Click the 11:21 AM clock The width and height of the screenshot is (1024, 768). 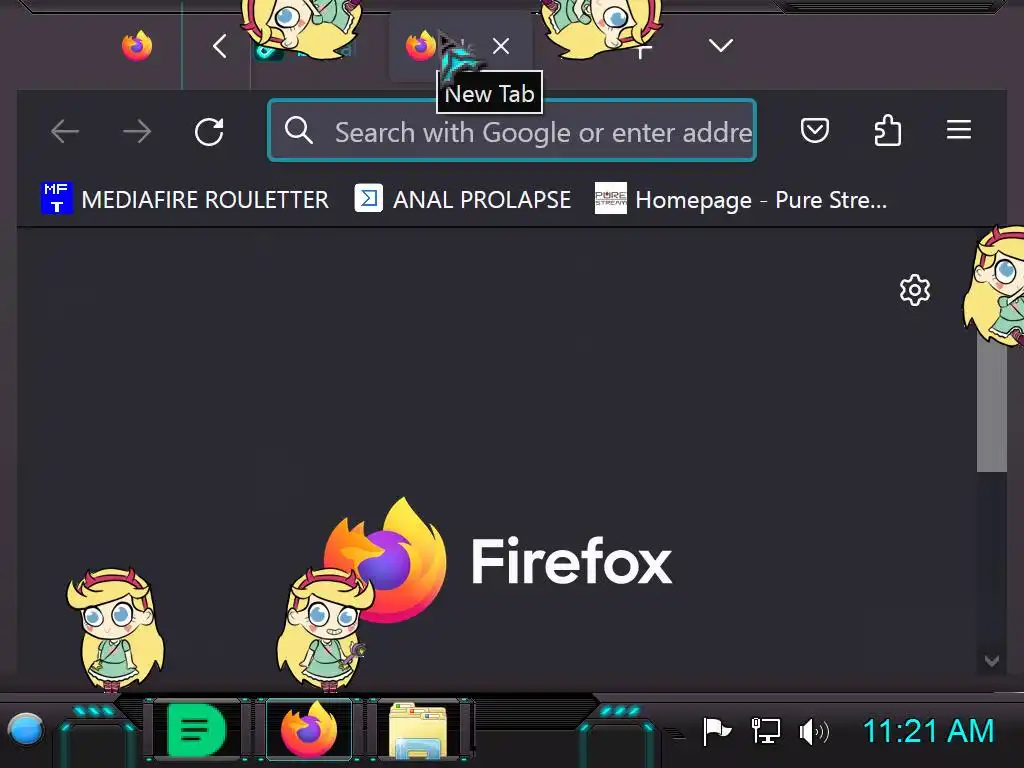[x=928, y=731]
